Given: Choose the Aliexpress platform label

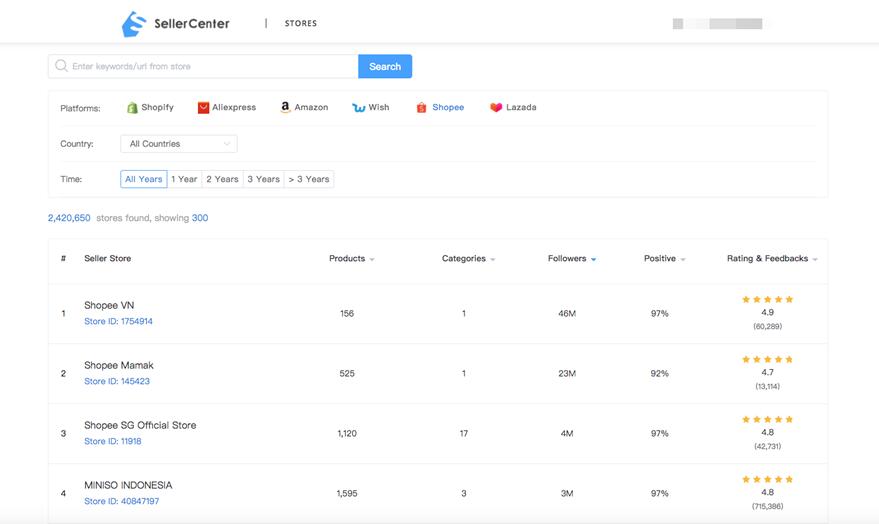Looking at the screenshot, I should pyautogui.click(x=234, y=107).
